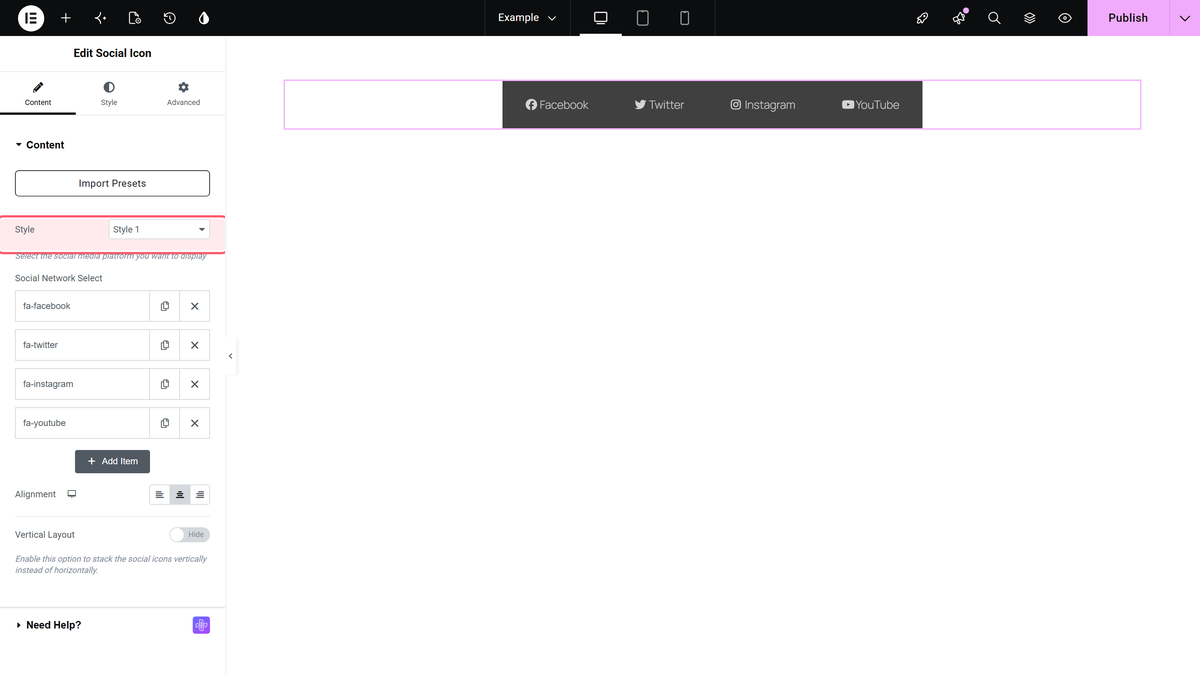Screen dimensions: 1200x675
Task: Click the Preview eye icon
Action: click(1065, 18)
